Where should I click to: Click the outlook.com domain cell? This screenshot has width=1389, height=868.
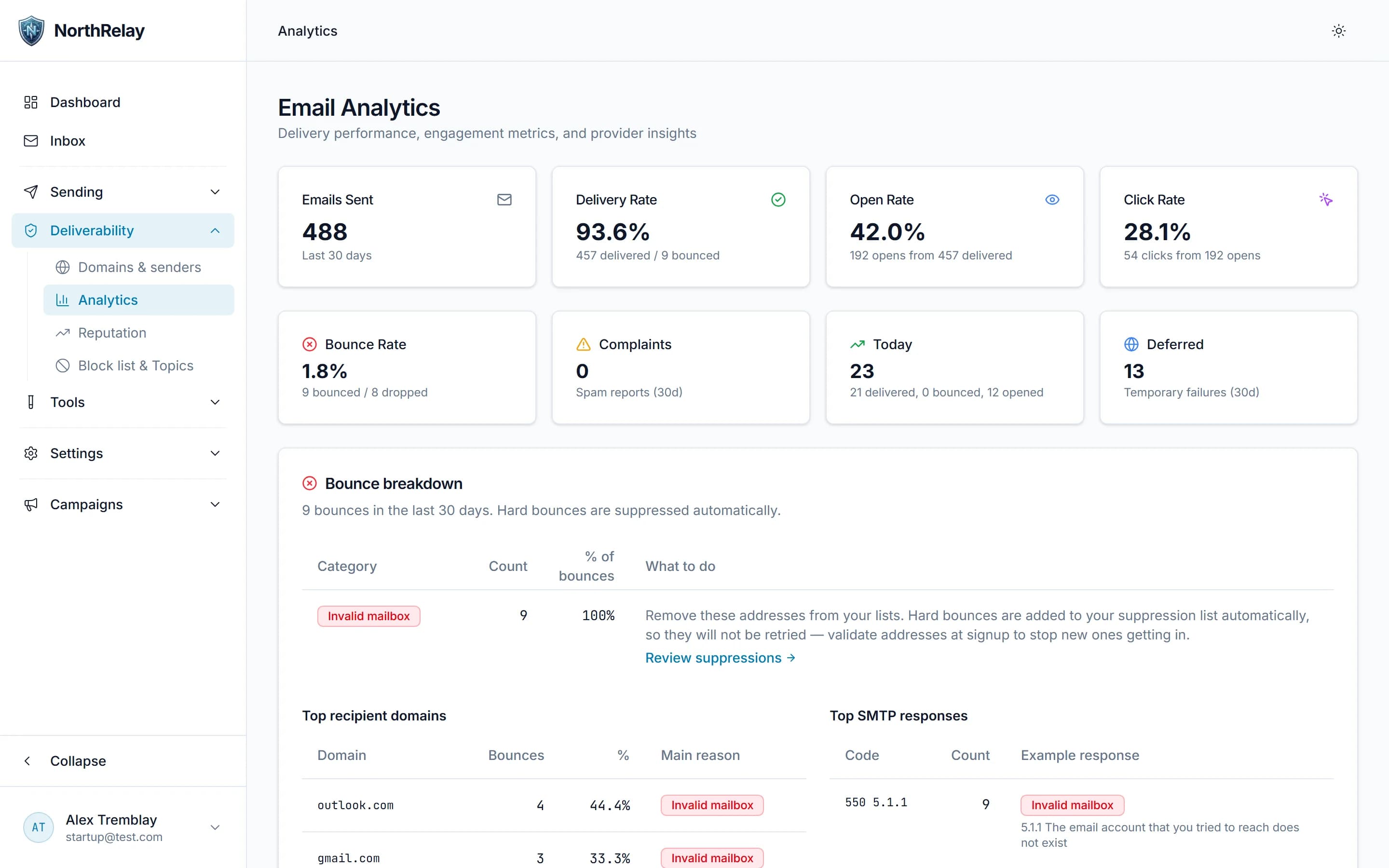355,805
